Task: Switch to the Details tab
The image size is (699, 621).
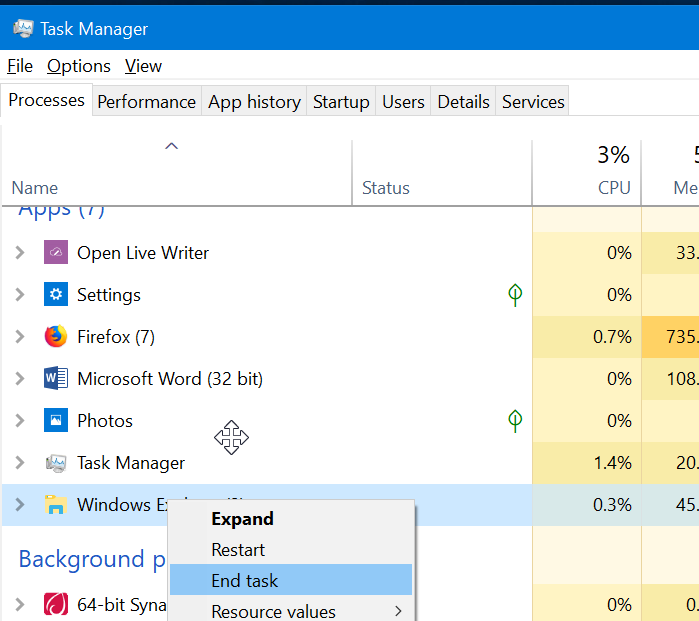Action: [463, 102]
